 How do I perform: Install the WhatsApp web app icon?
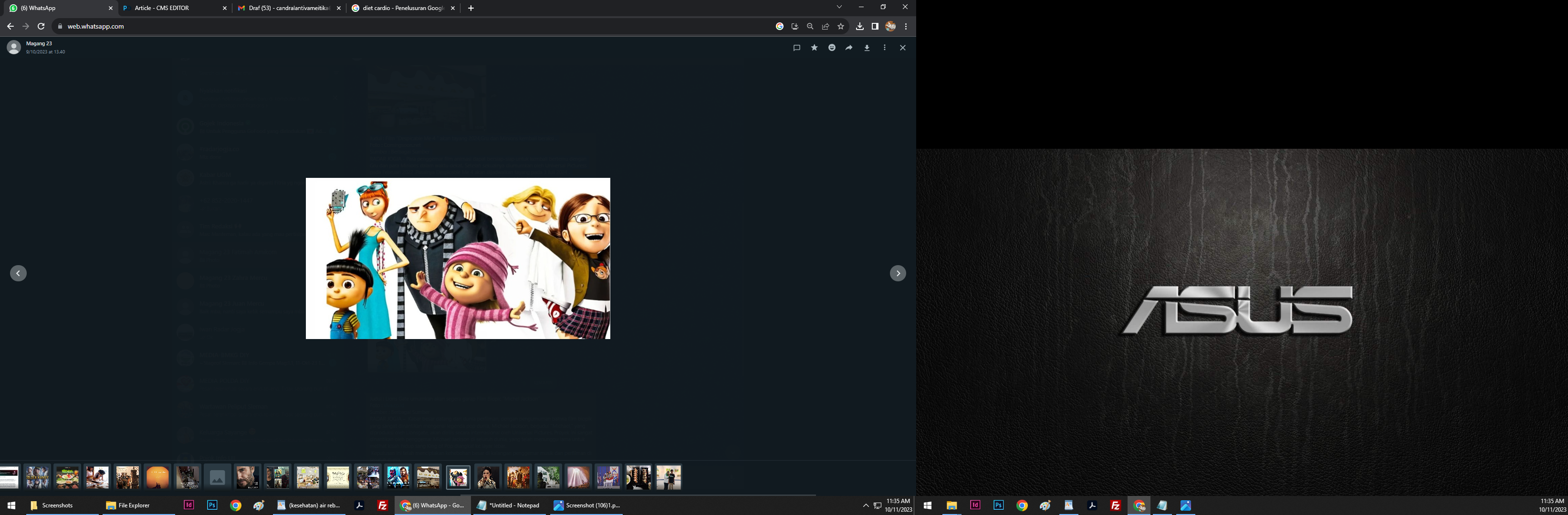pos(794,26)
